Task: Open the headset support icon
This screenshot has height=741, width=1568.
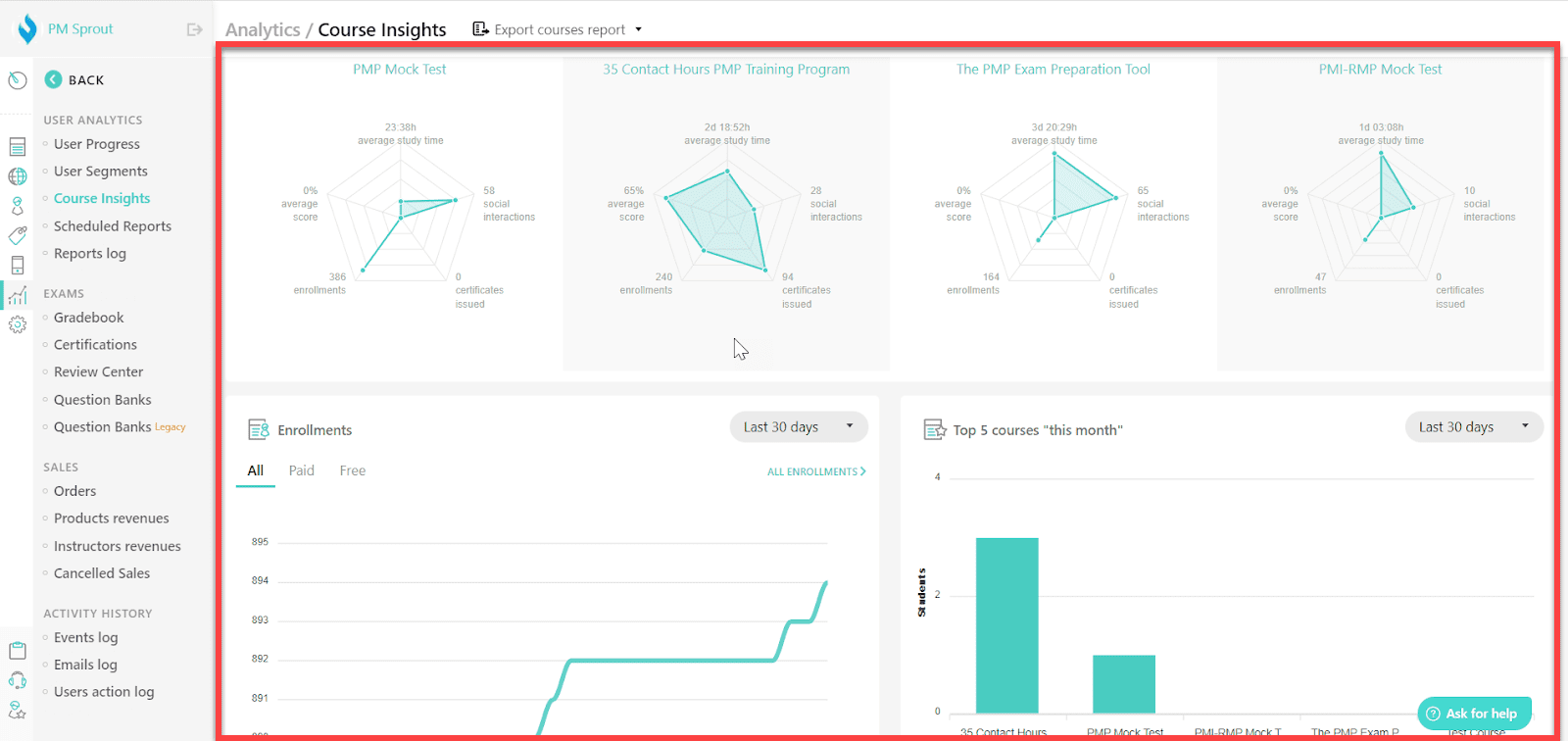Action: click(18, 680)
